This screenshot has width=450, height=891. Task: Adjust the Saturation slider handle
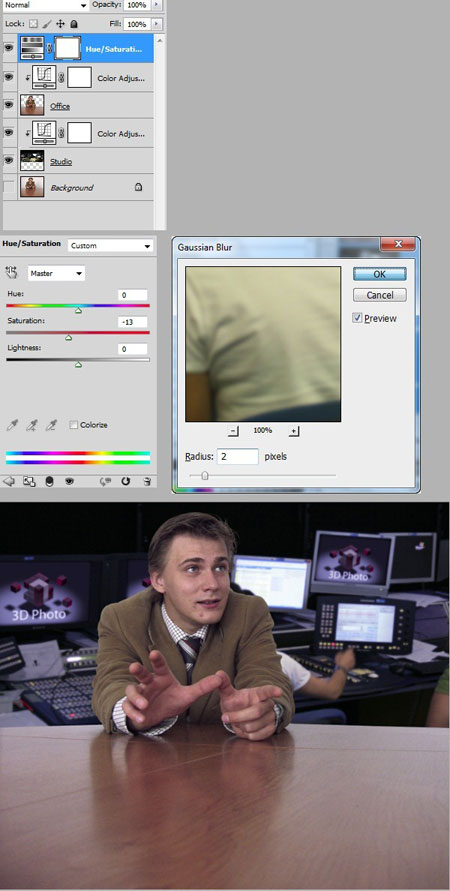pyautogui.click(x=69, y=338)
